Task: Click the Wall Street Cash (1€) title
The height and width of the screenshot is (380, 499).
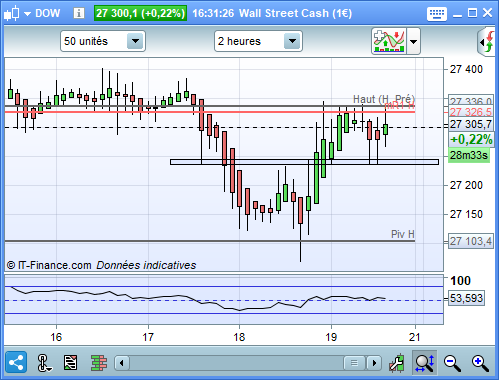Action: point(295,13)
